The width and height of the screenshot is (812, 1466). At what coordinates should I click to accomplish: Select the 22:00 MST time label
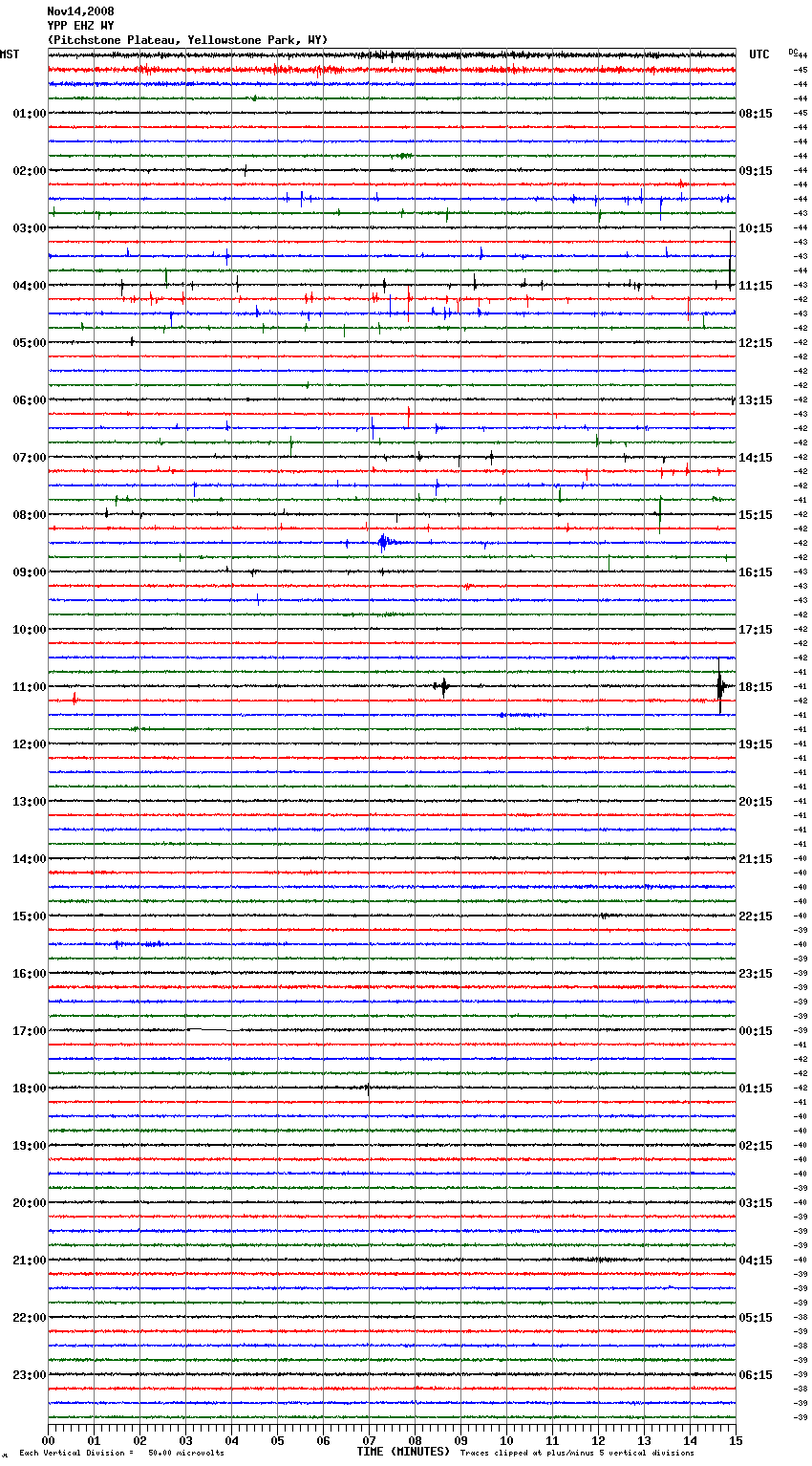(30, 1318)
